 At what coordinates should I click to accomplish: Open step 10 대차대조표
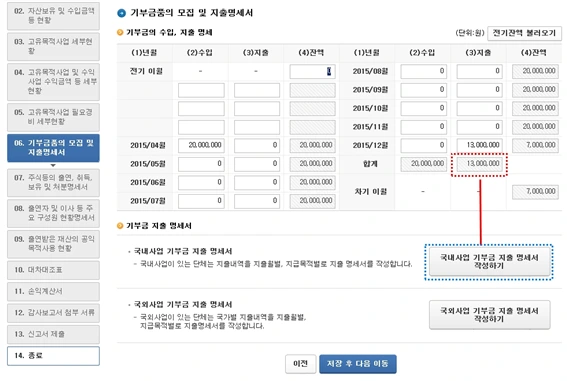[x=53, y=270]
